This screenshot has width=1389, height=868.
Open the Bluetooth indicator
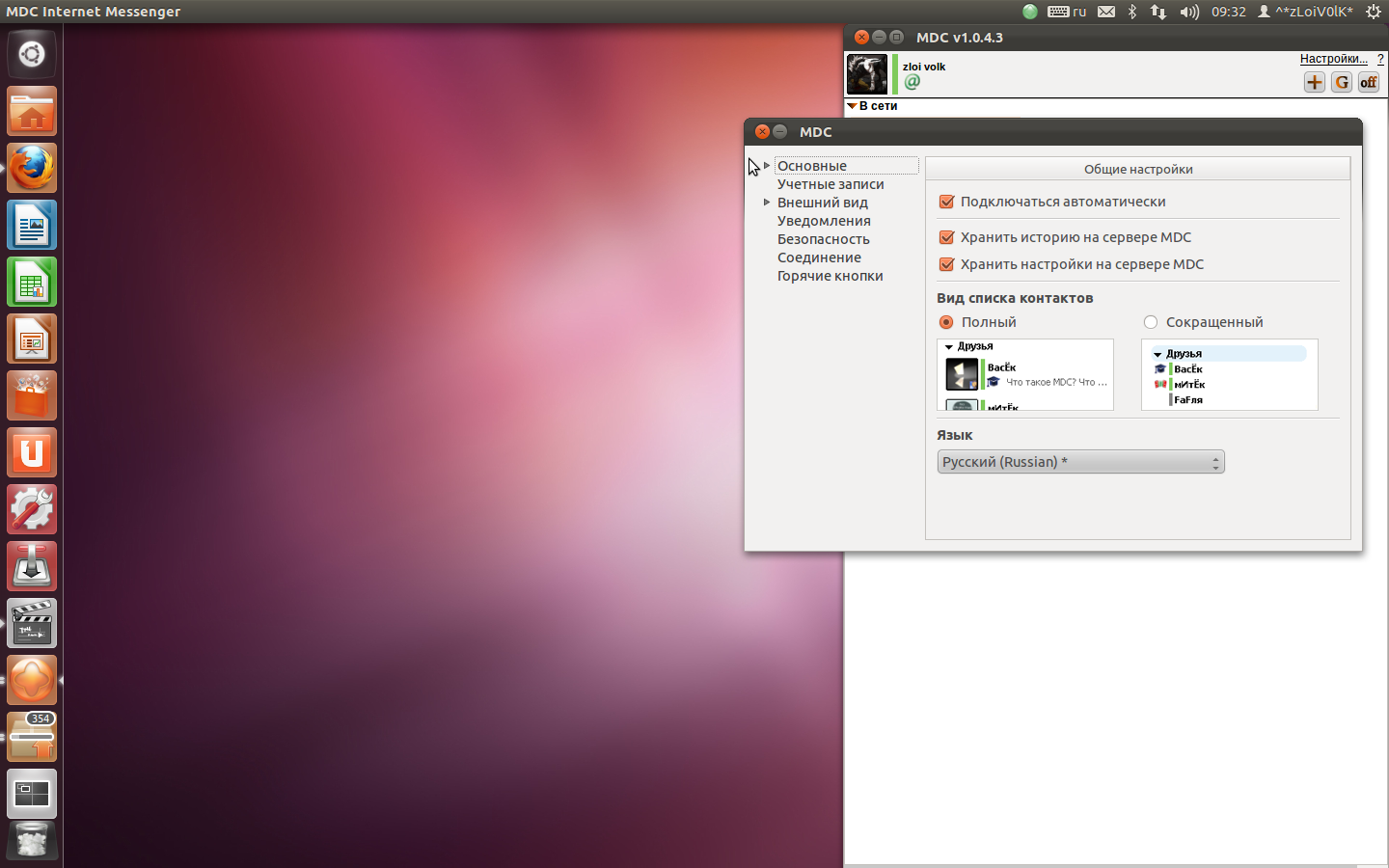(1132, 12)
